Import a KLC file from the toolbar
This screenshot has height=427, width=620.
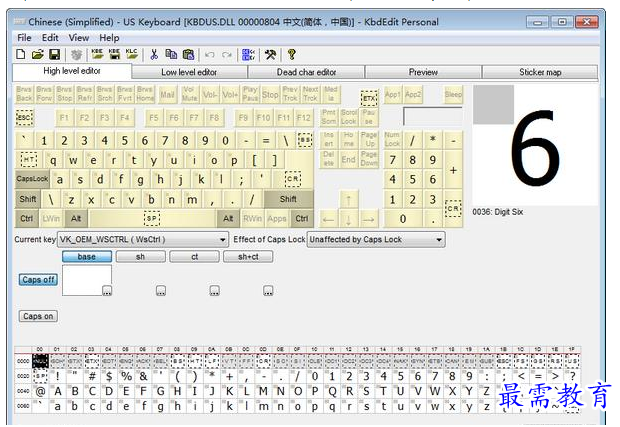click(x=132, y=54)
